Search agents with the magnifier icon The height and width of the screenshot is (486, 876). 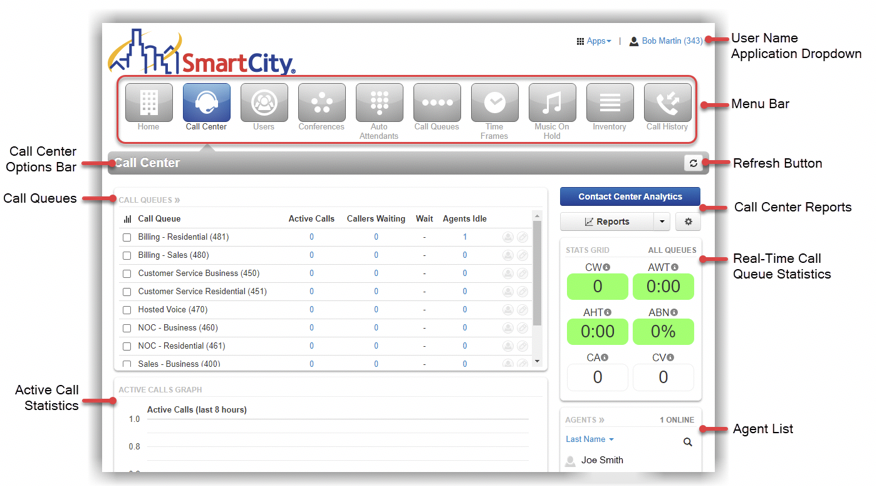pos(688,441)
